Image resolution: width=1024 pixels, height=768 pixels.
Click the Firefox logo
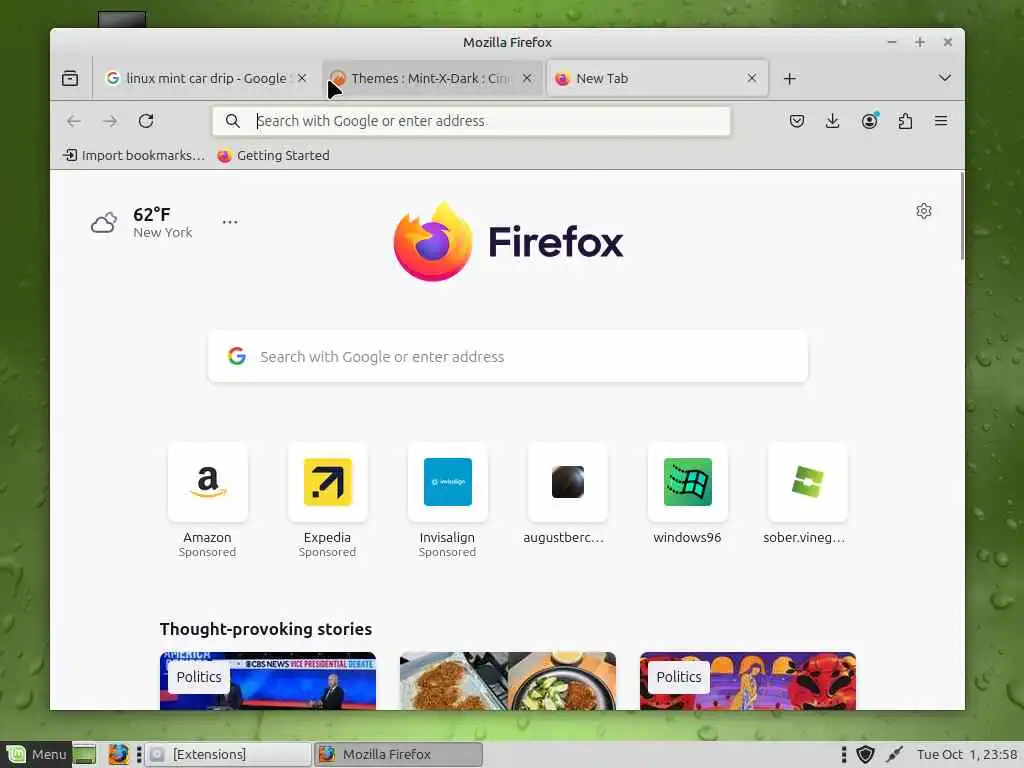[508, 242]
